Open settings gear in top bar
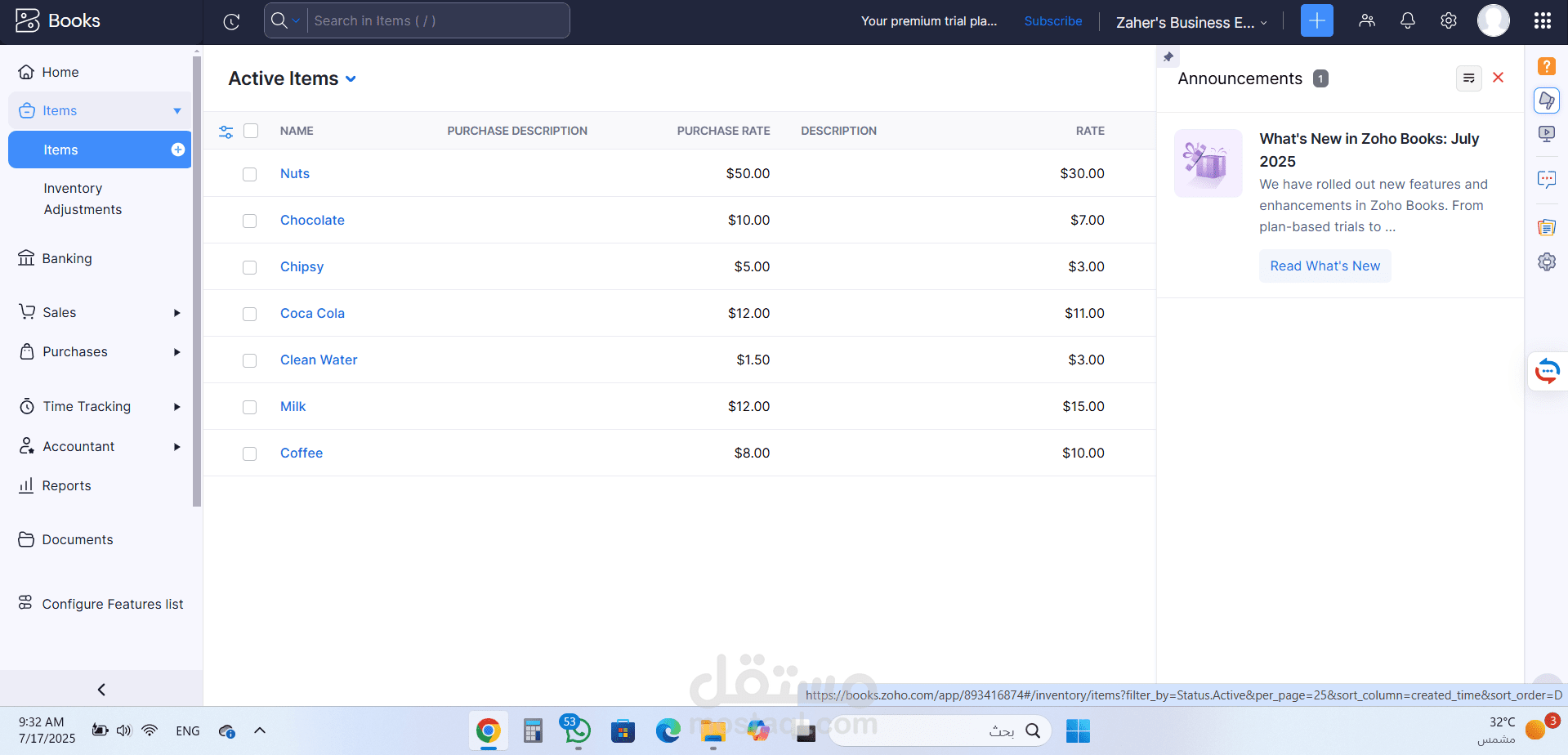This screenshot has width=1568, height=755. [x=1449, y=20]
